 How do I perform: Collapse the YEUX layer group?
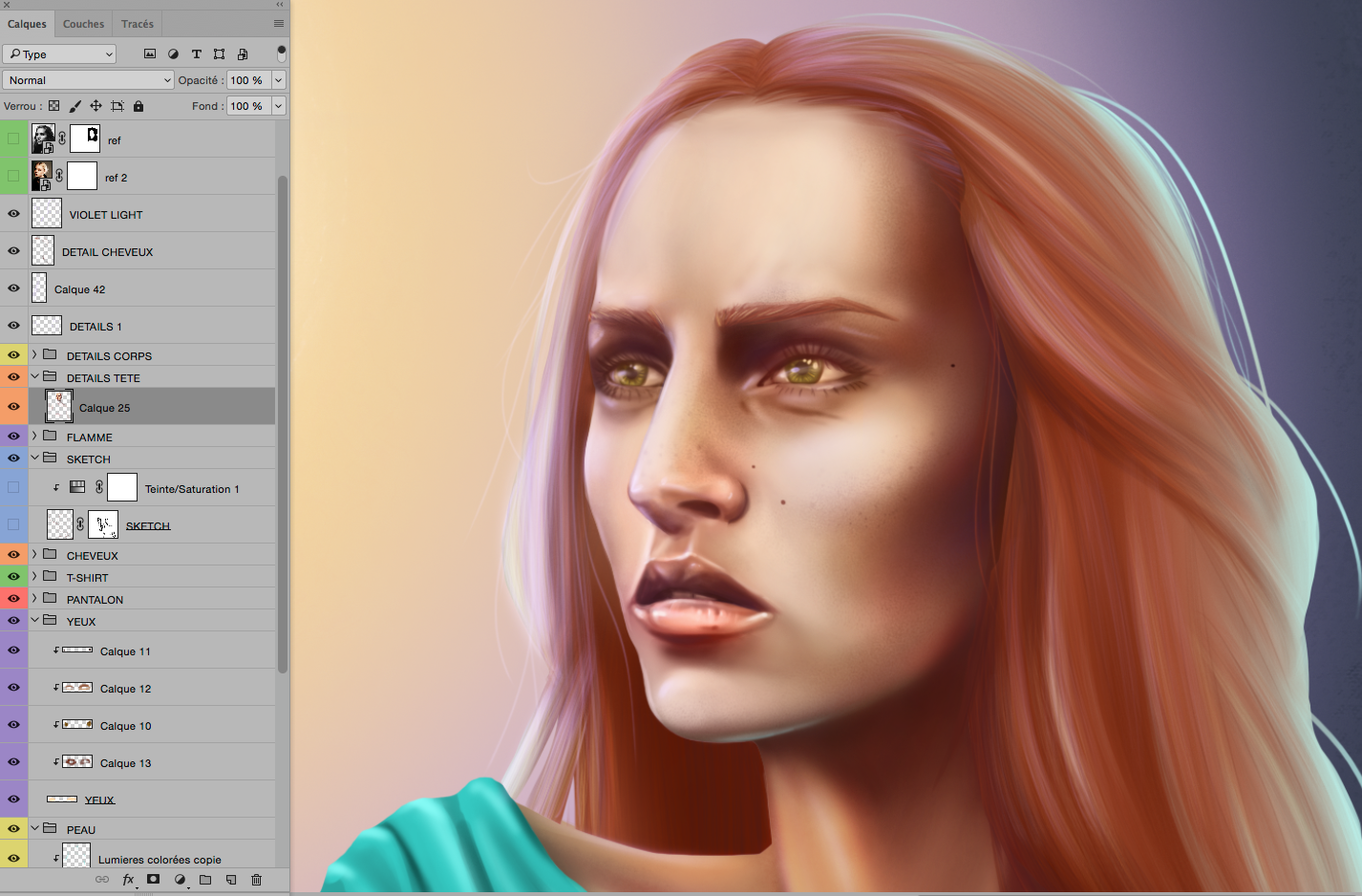click(35, 620)
